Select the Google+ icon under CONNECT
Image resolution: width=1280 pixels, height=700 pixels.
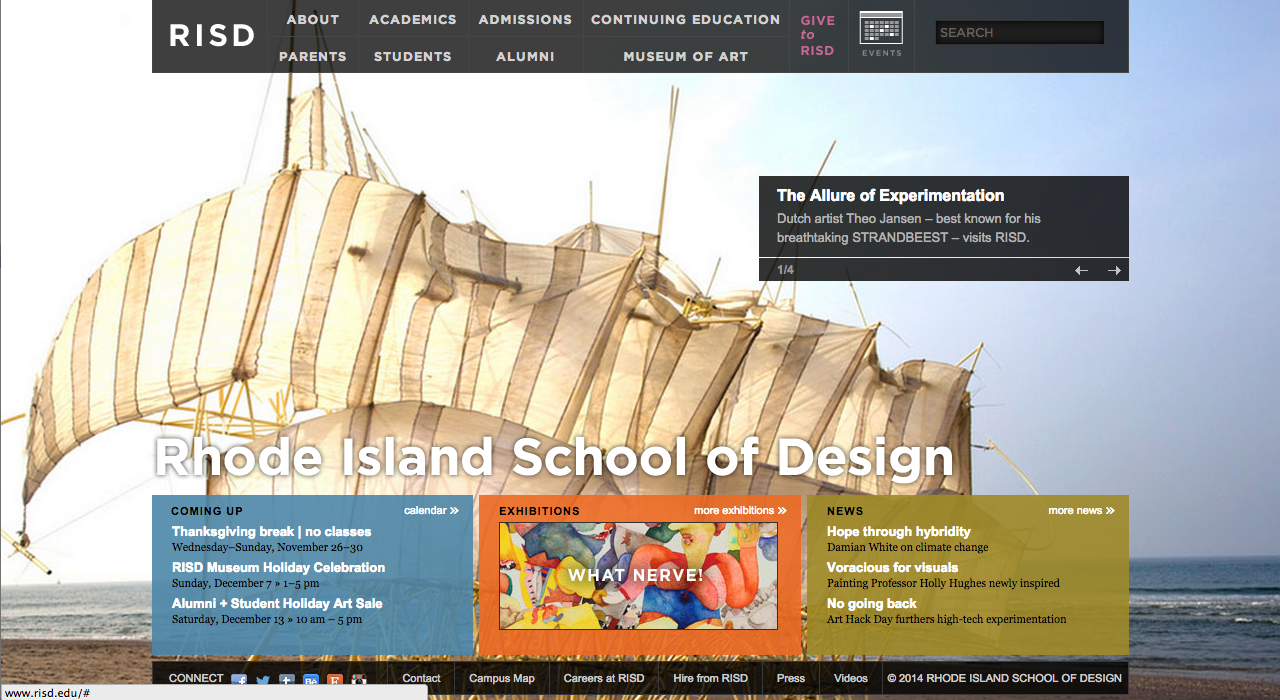click(286, 679)
